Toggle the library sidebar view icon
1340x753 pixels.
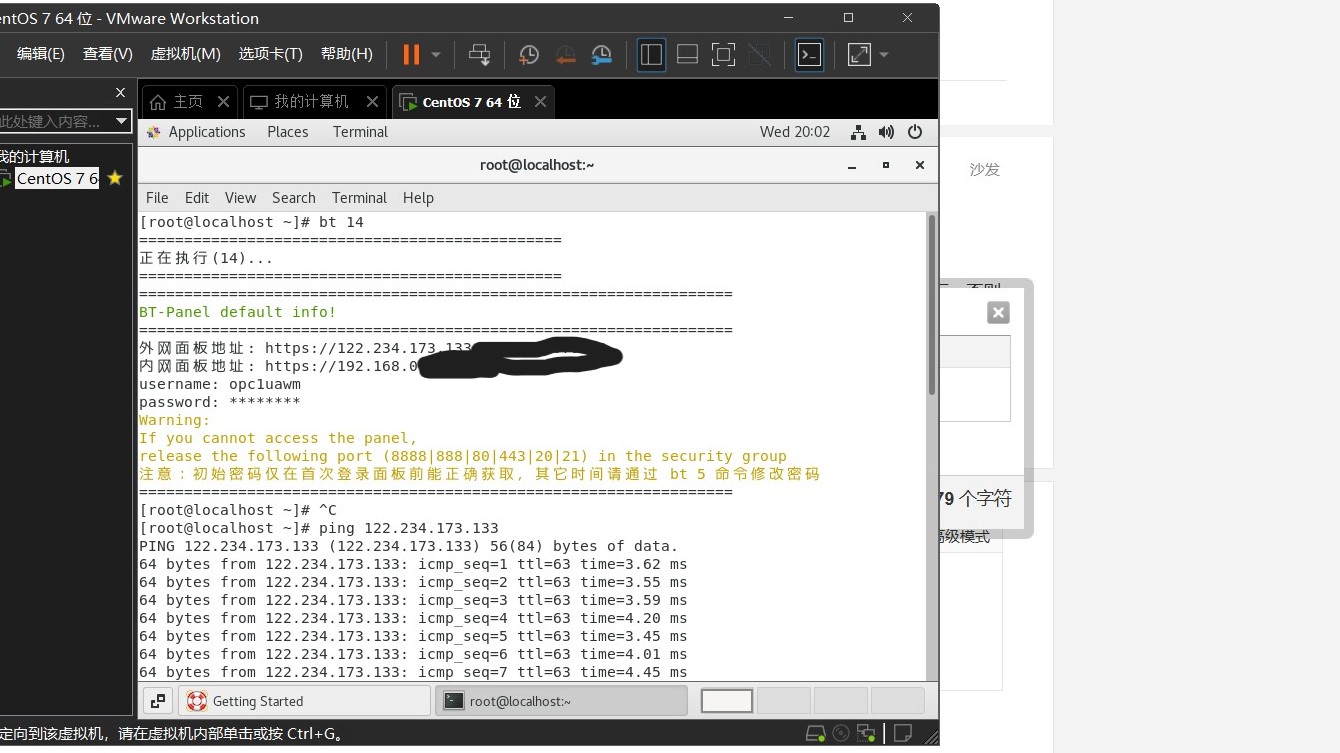point(651,55)
